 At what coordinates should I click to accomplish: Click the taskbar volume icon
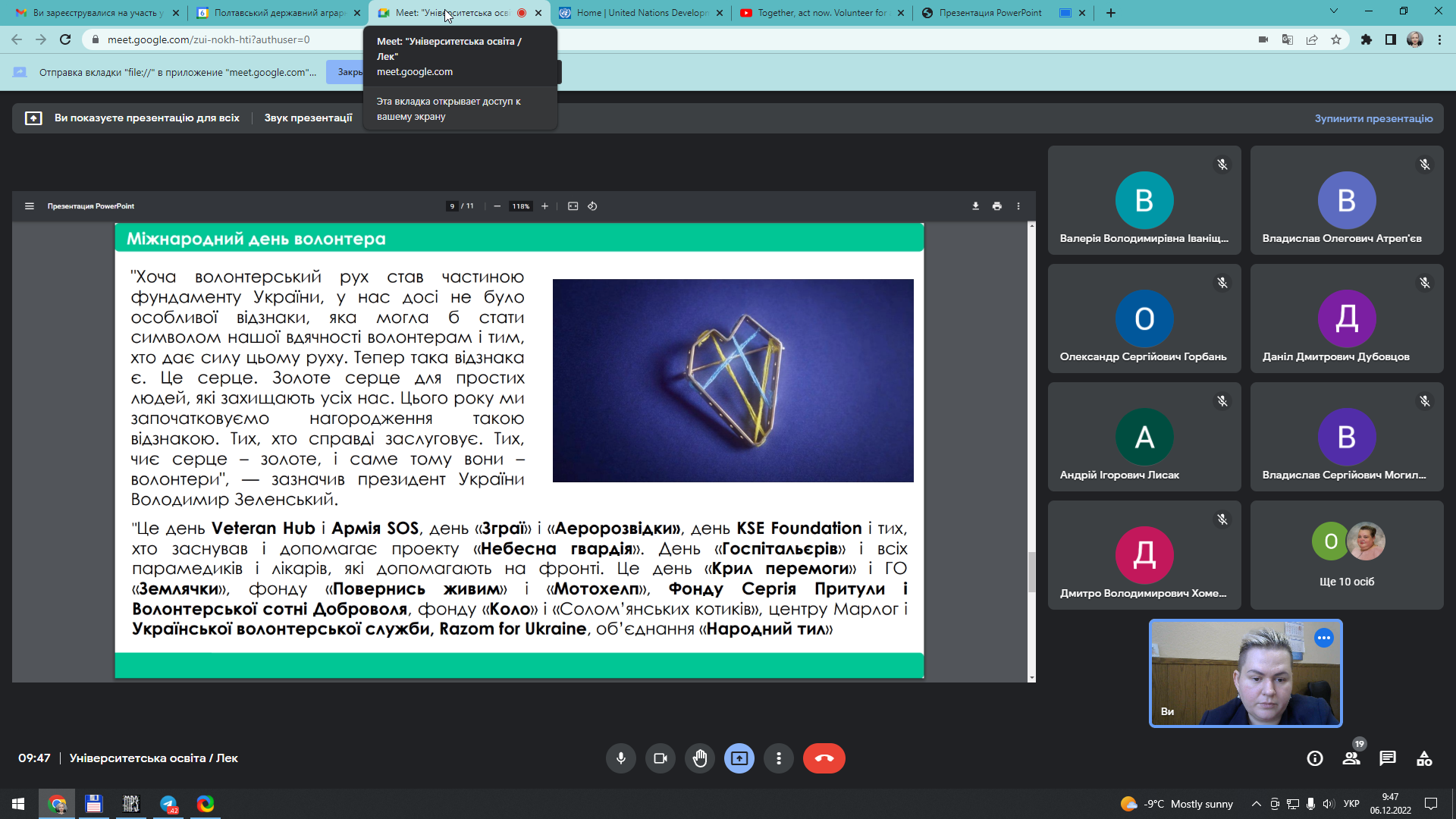pos(1328,804)
